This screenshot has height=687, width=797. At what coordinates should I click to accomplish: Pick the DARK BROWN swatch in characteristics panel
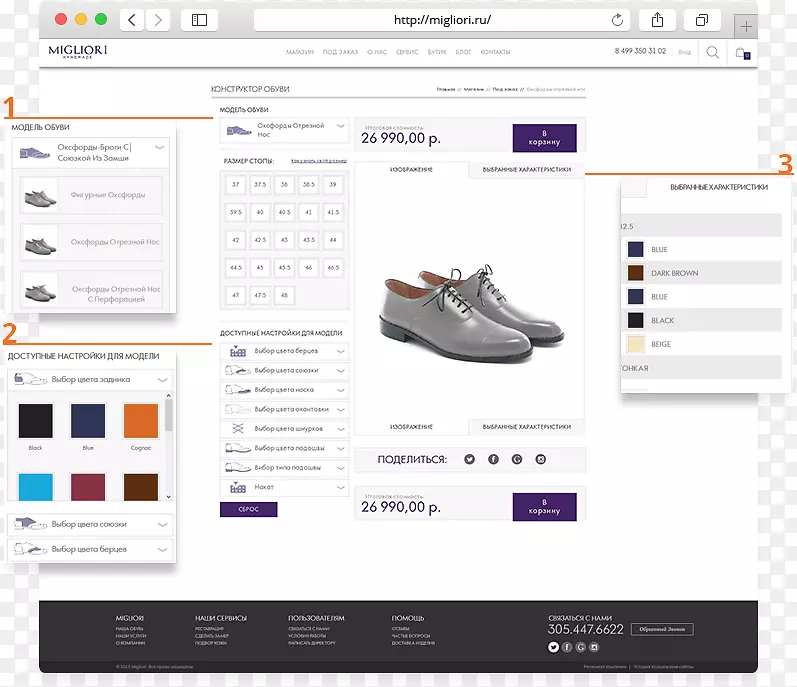[x=635, y=273]
